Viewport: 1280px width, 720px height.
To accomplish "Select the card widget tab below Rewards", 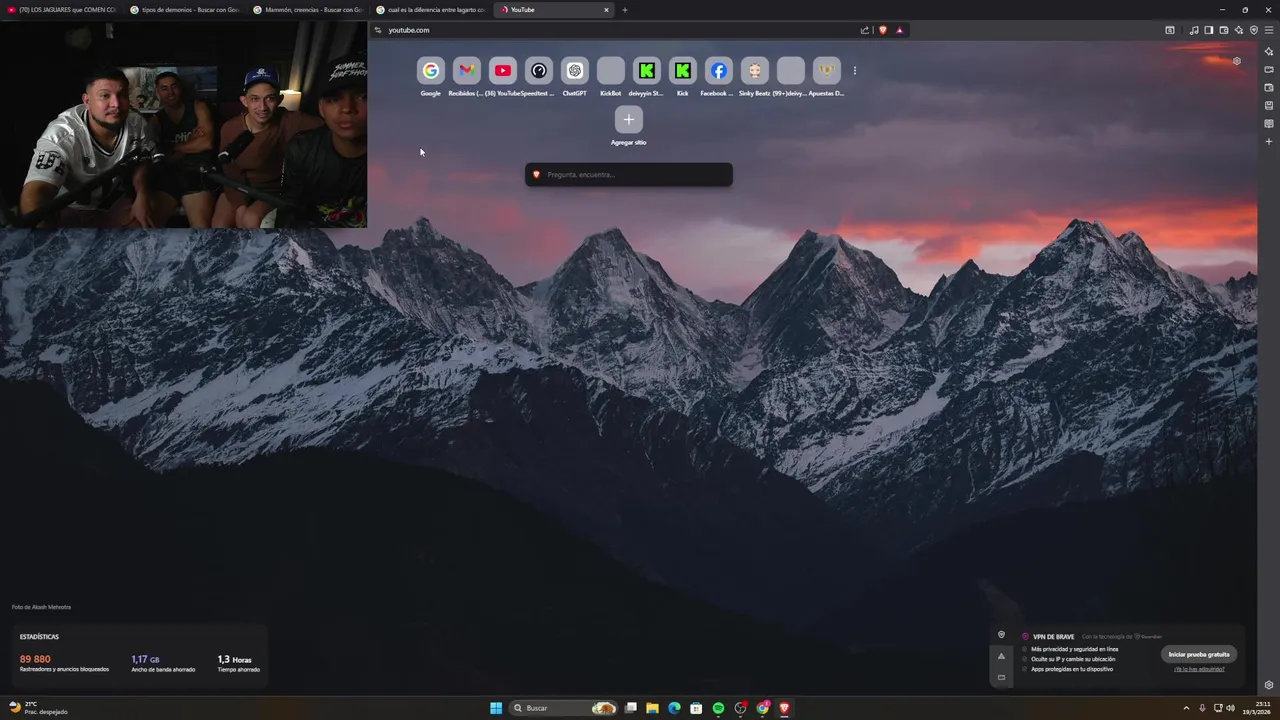I will click(x=1001, y=677).
